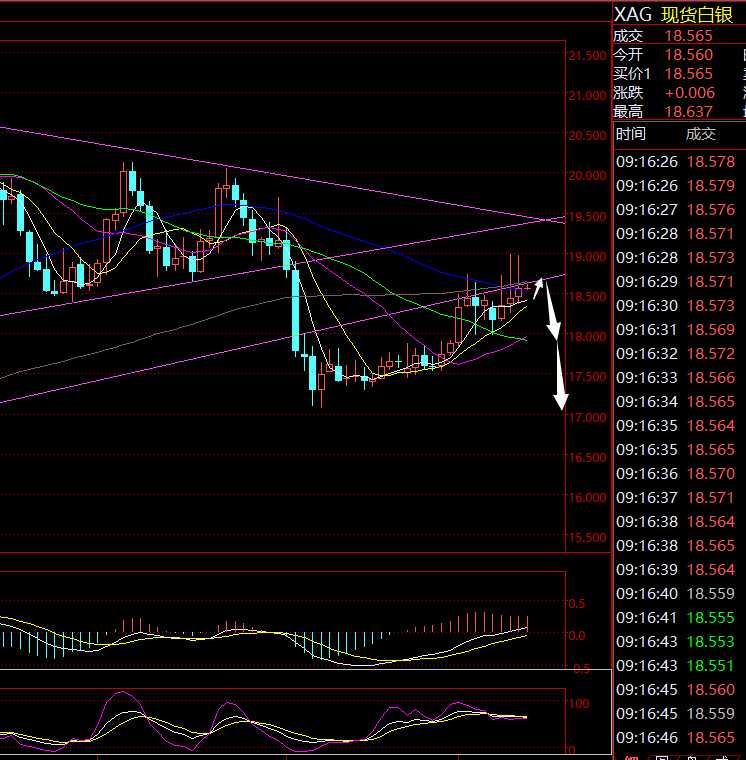This screenshot has height=760, width=746.
Task: Select the 09:16:27 tick priced 18.576
Action: [676, 209]
